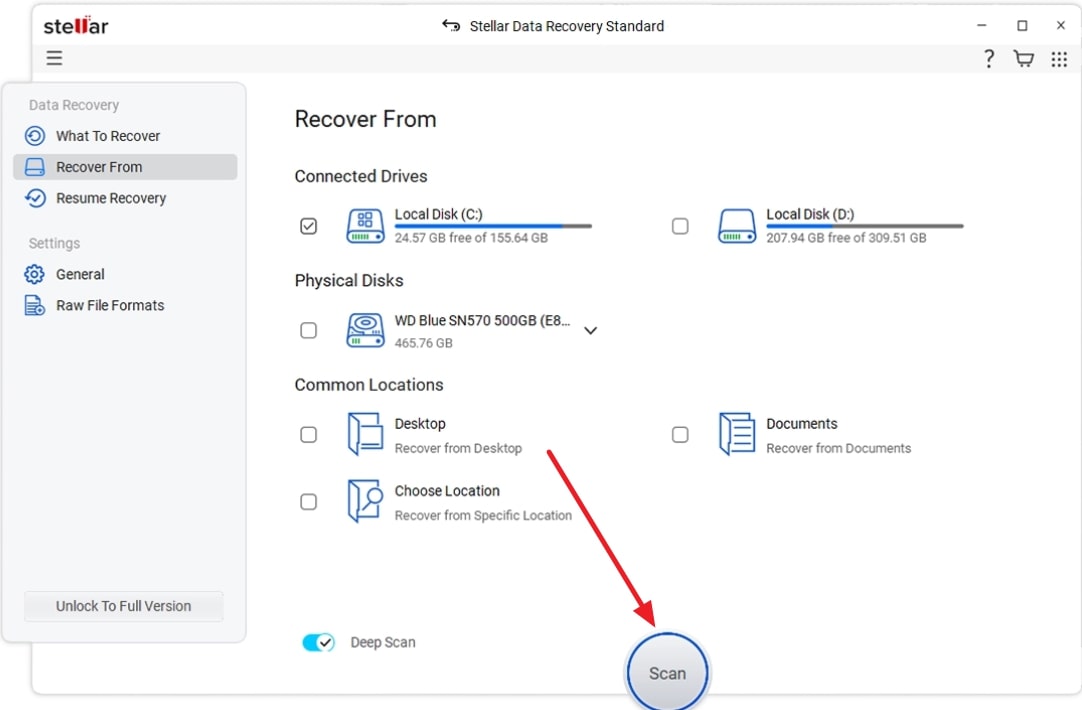Open the waffle grid menu icon

click(x=1059, y=58)
